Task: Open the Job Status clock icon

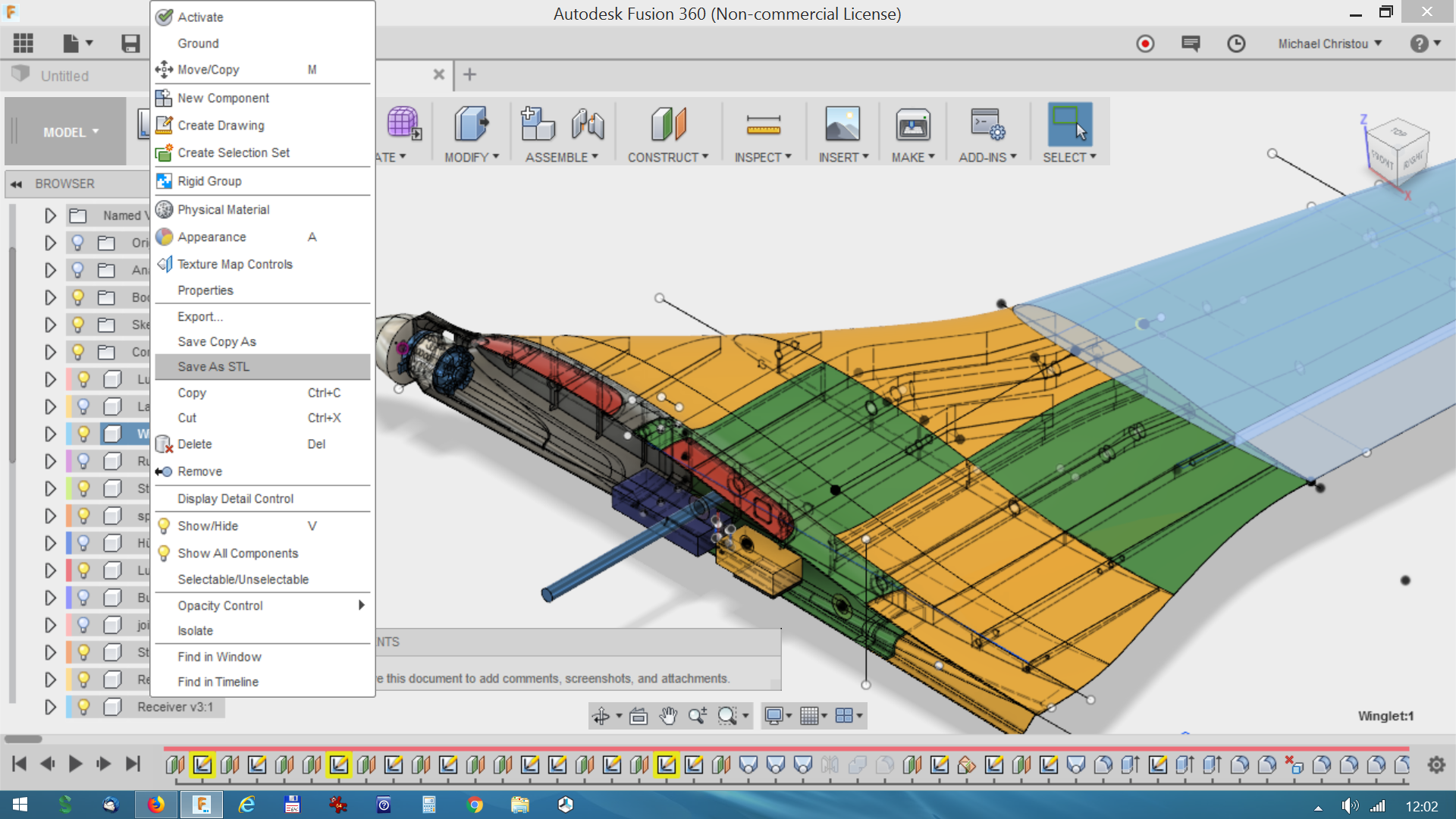Action: [1236, 44]
